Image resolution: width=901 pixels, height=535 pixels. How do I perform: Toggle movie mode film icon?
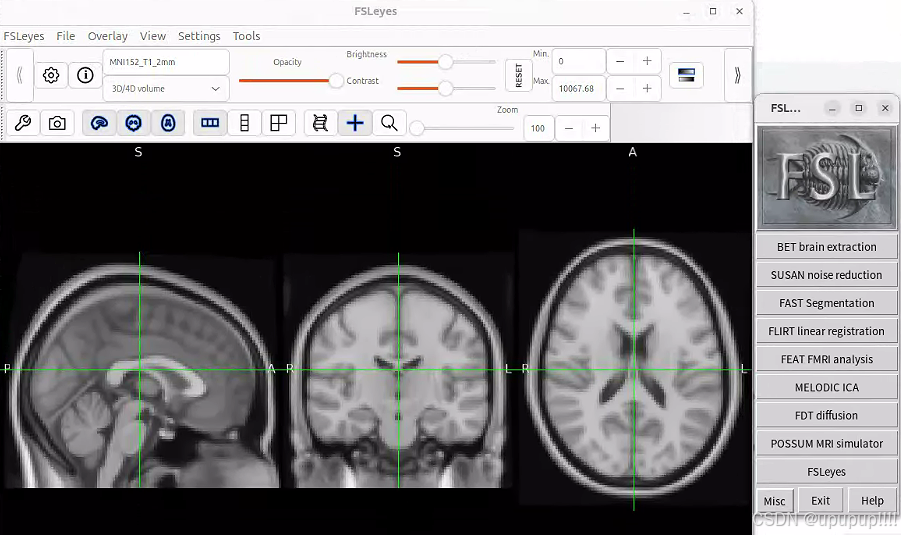pos(320,123)
